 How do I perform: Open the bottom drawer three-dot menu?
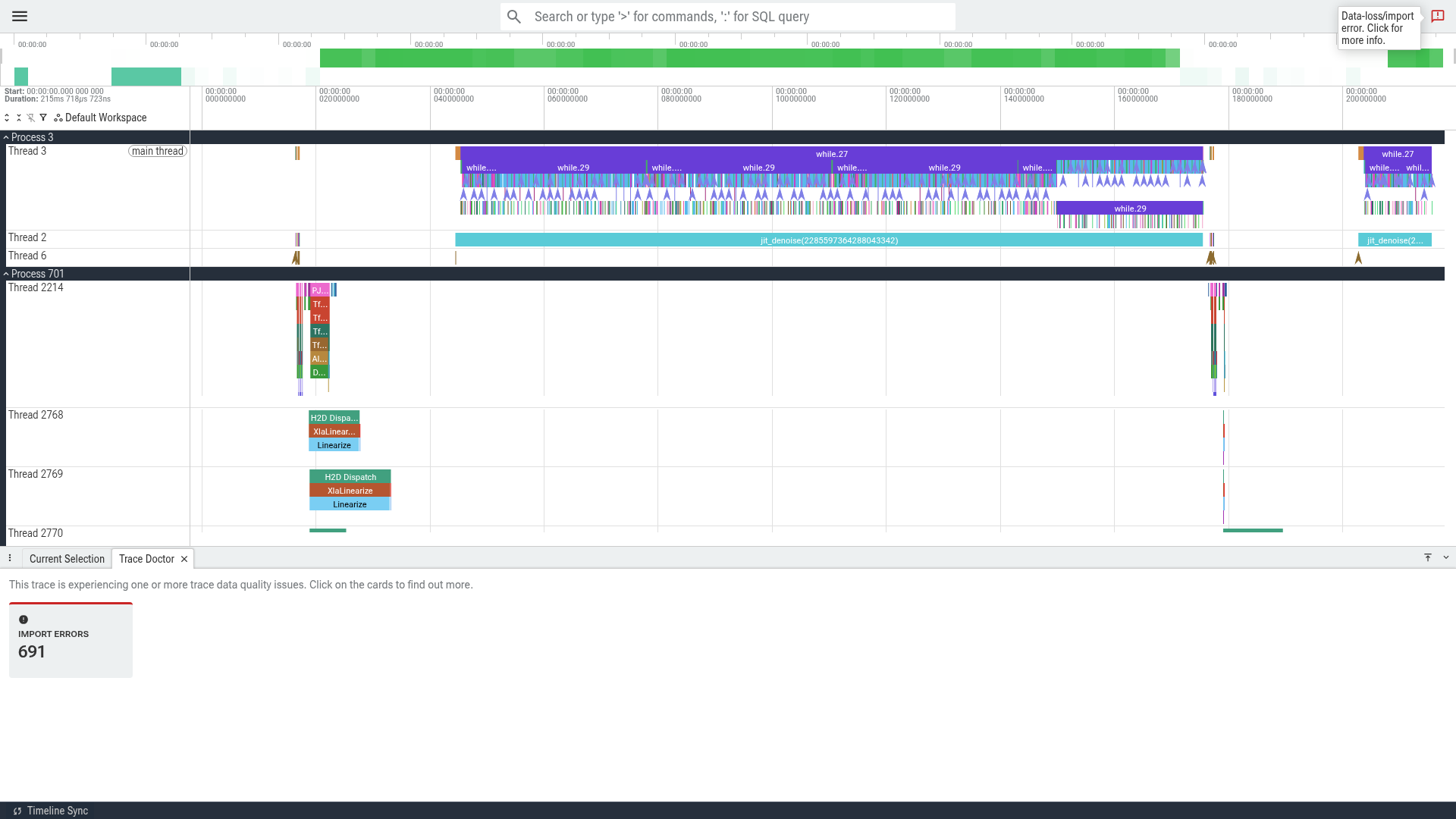tap(10, 558)
